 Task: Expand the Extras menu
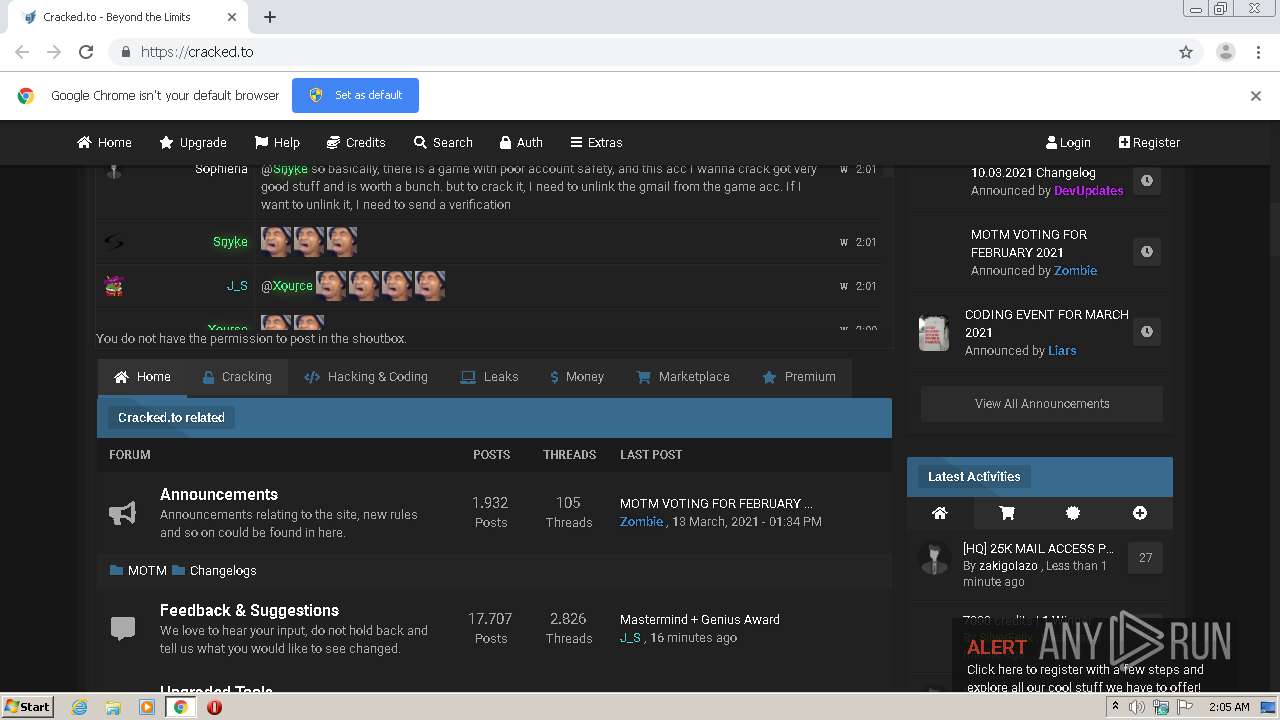click(x=596, y=142)
